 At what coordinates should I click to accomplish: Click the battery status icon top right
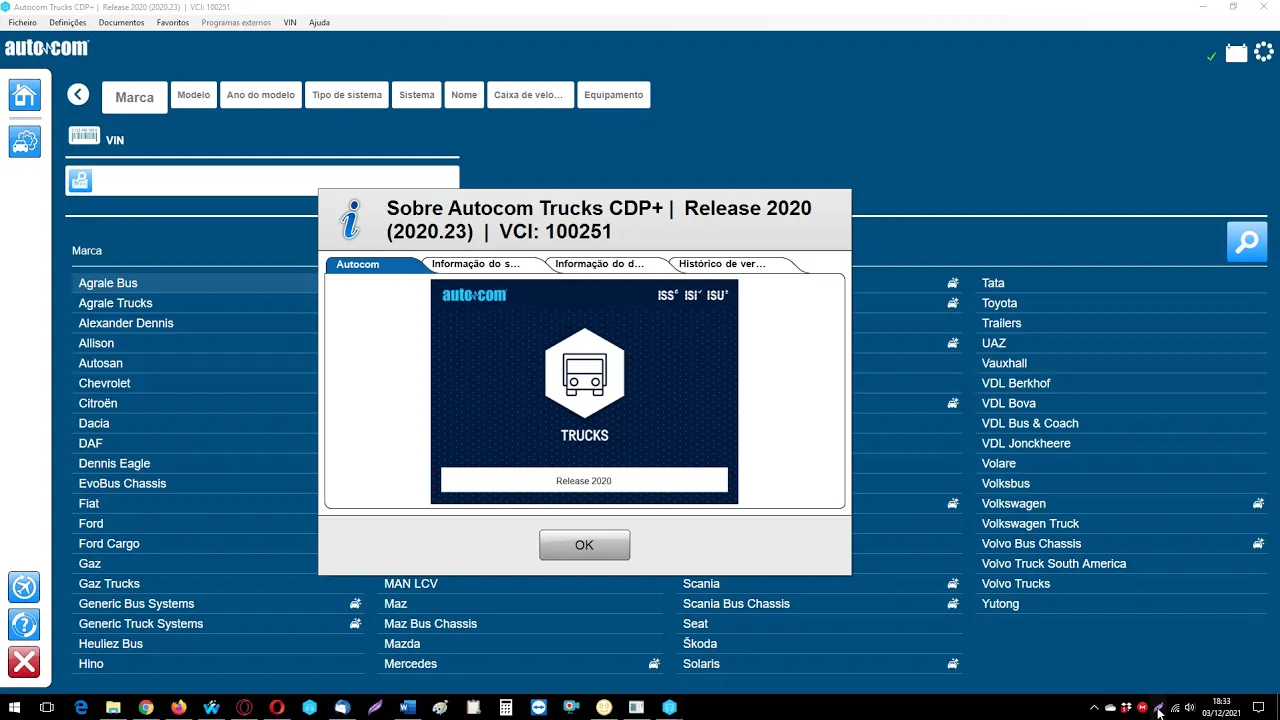pyautogui.click(x=1237, y=54)
